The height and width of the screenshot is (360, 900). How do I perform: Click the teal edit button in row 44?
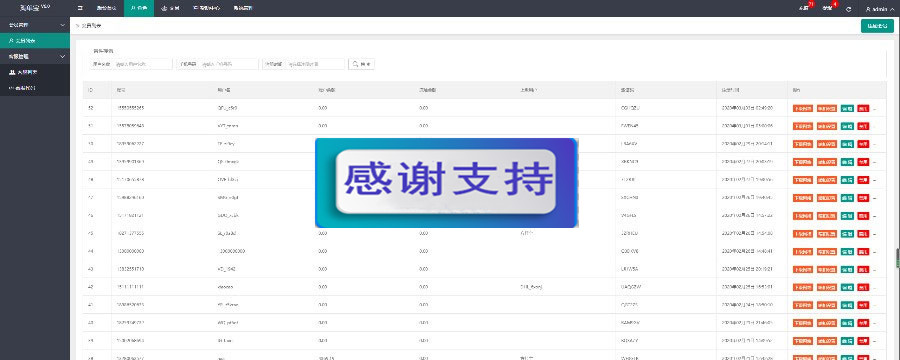point(847,251)
